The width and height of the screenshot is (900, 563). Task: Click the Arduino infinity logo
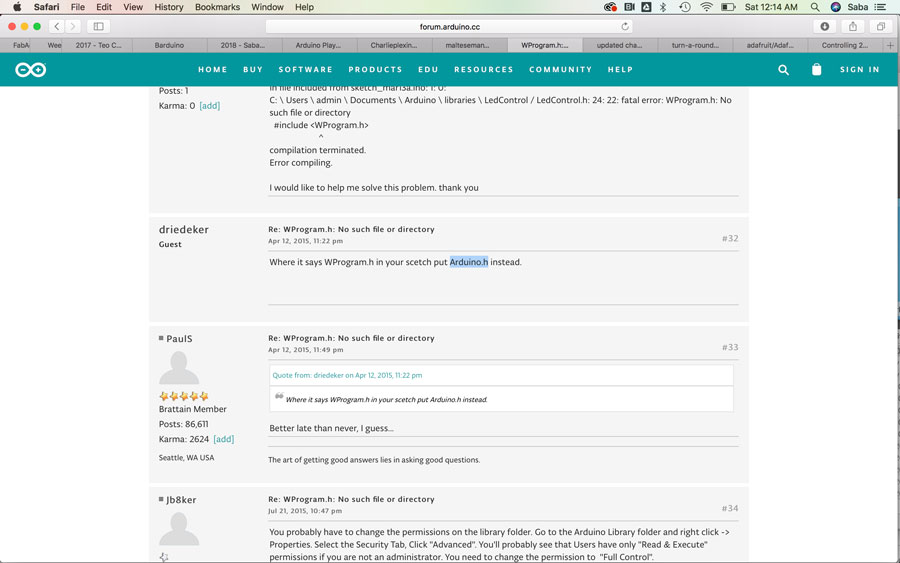click(x=30, y=70)
